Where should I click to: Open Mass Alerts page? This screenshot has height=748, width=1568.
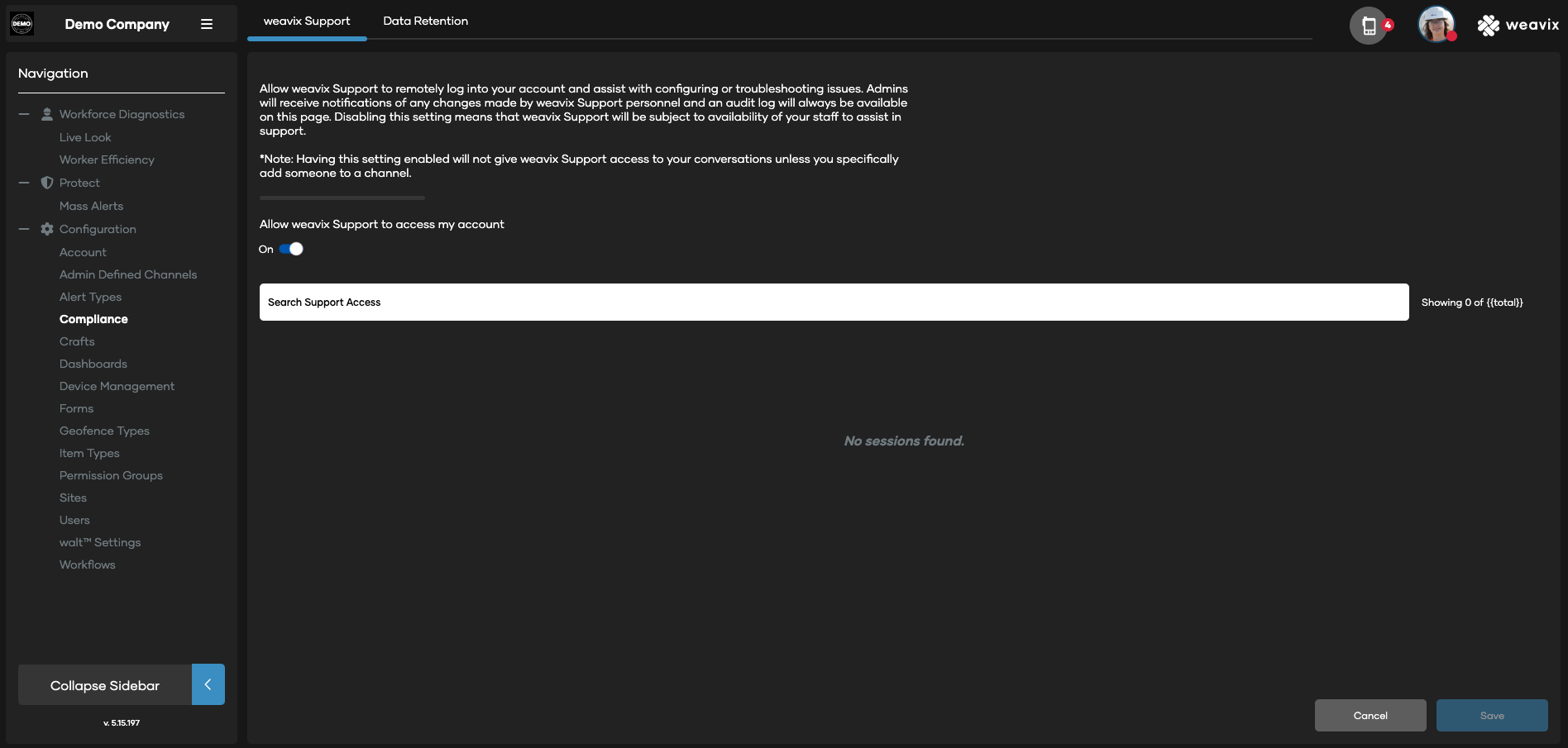click(91, 206)
